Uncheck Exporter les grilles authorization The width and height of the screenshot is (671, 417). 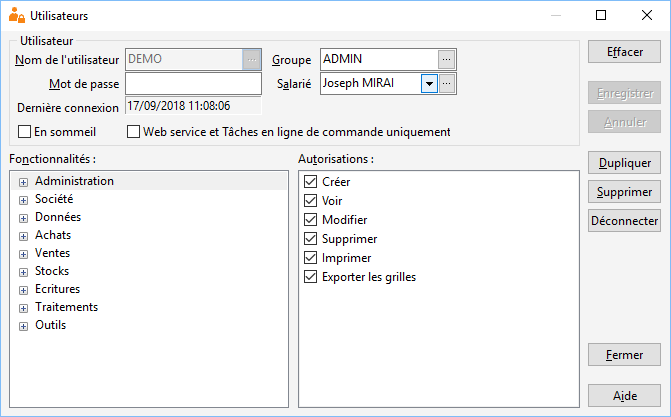[x=310, y=277]
